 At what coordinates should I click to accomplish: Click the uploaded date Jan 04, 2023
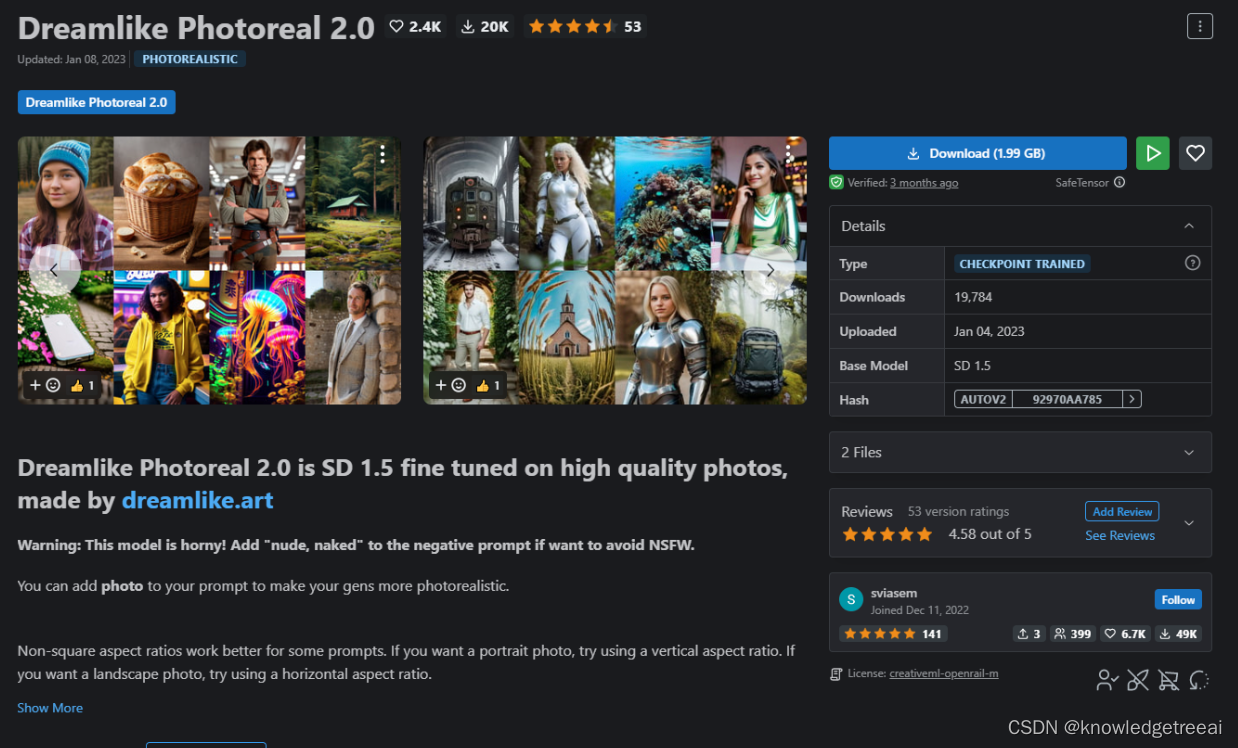989,331
